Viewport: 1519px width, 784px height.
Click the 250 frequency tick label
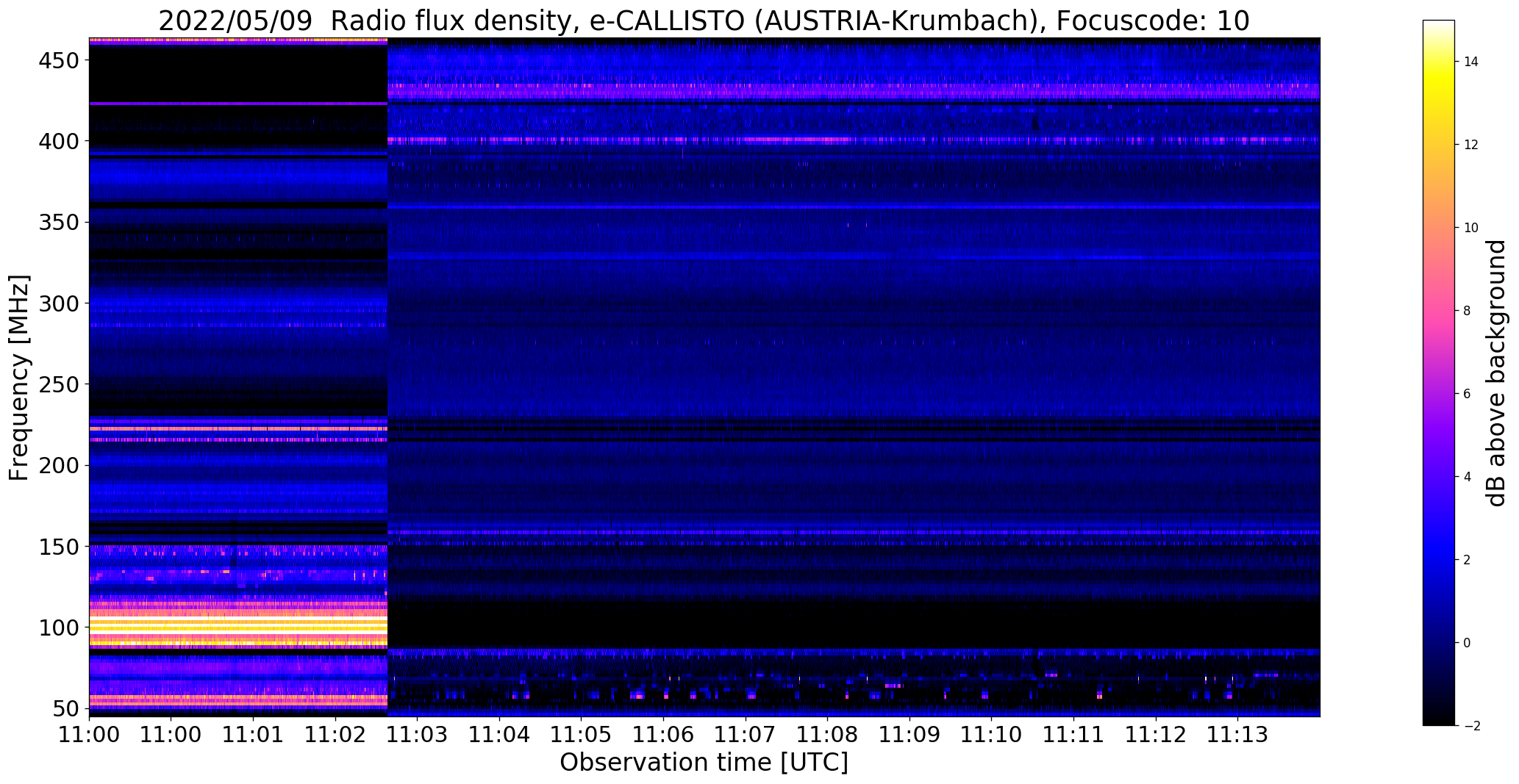(x=57, y=384)
